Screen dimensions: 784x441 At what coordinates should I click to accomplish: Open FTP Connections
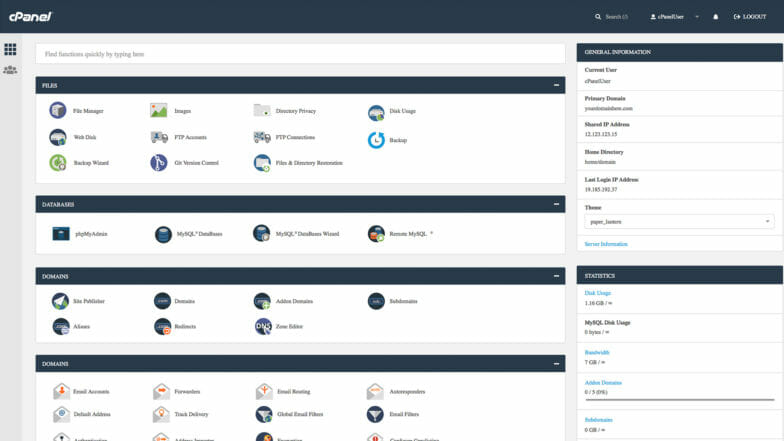tap(262, 137)
